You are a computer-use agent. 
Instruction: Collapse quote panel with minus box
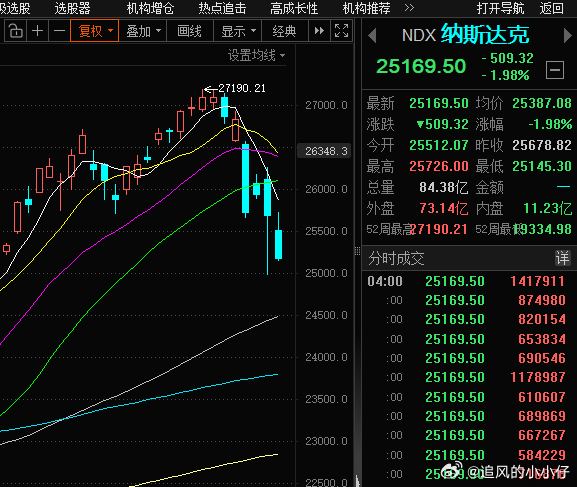point(555,70)
